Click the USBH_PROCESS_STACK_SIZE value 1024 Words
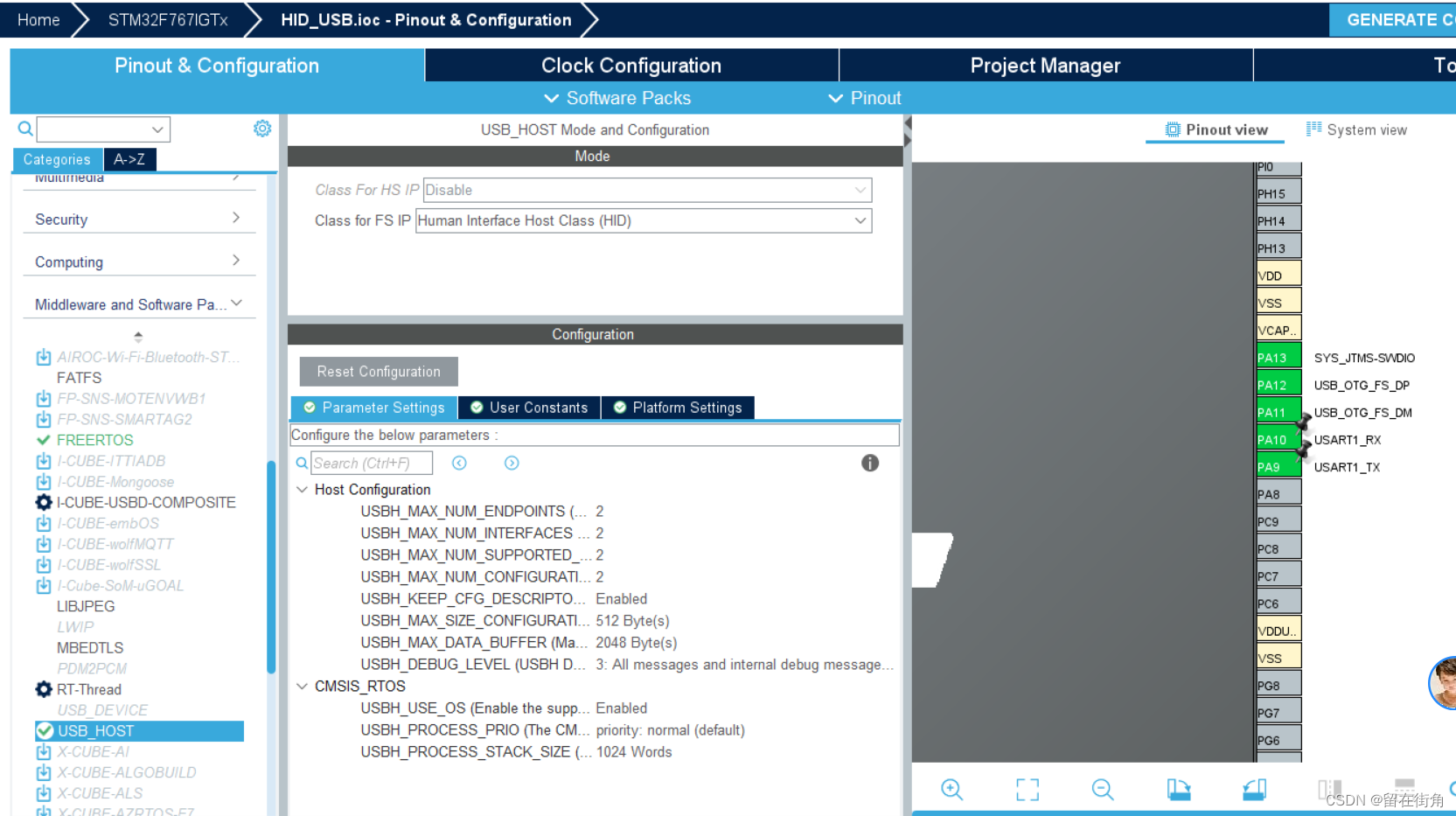 (634, 751)
